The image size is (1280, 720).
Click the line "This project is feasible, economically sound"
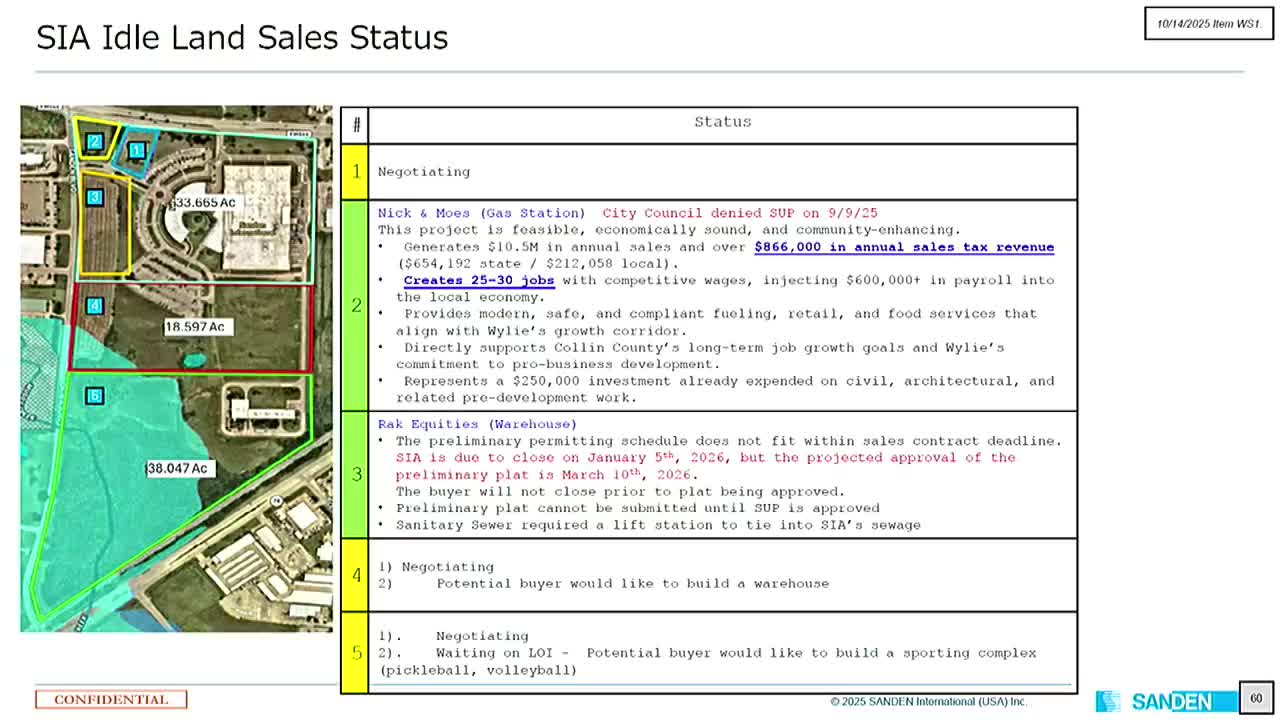669,230
